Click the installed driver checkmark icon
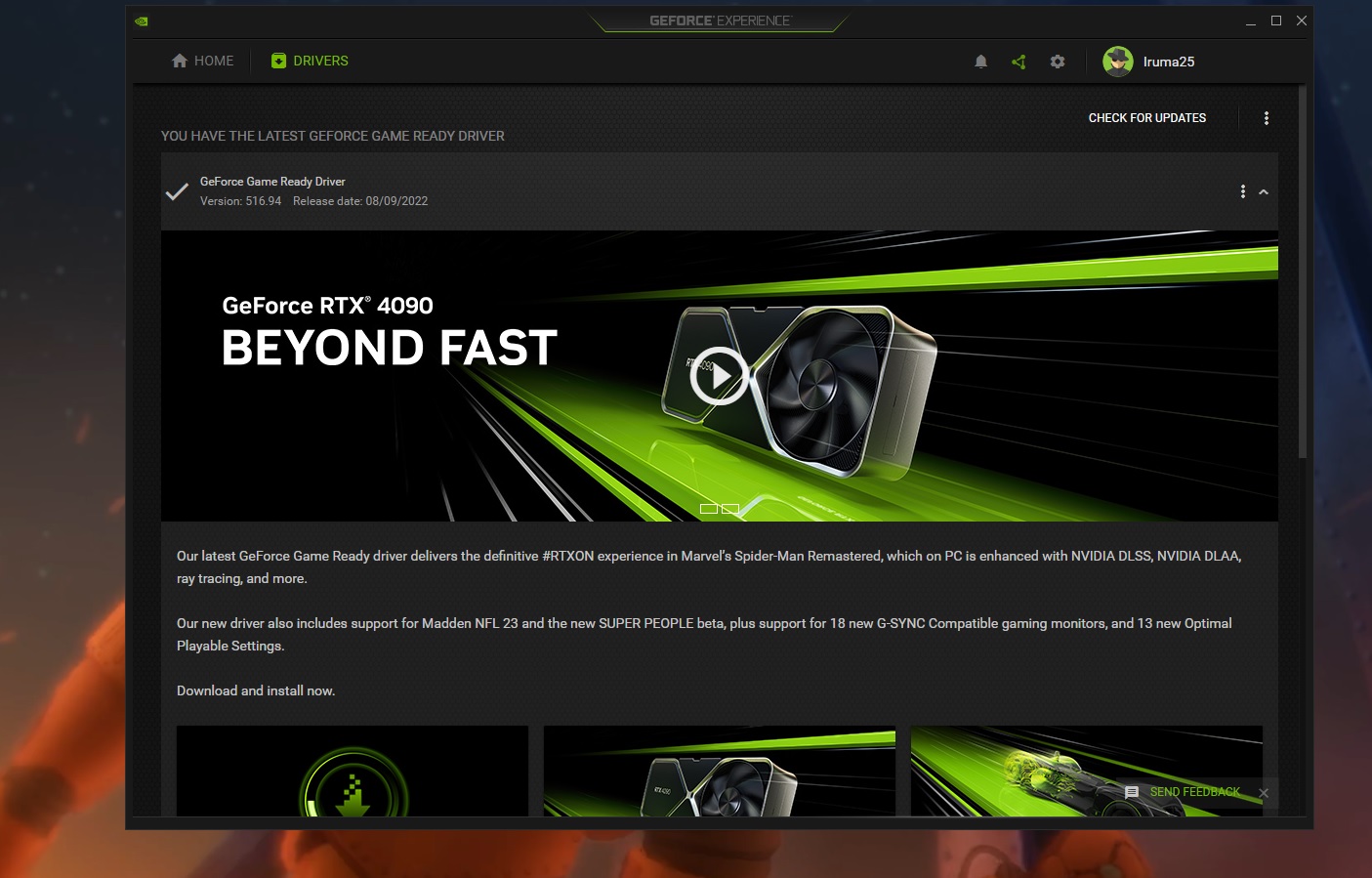Screen dimensions: 1372x878 coord(177,191)
